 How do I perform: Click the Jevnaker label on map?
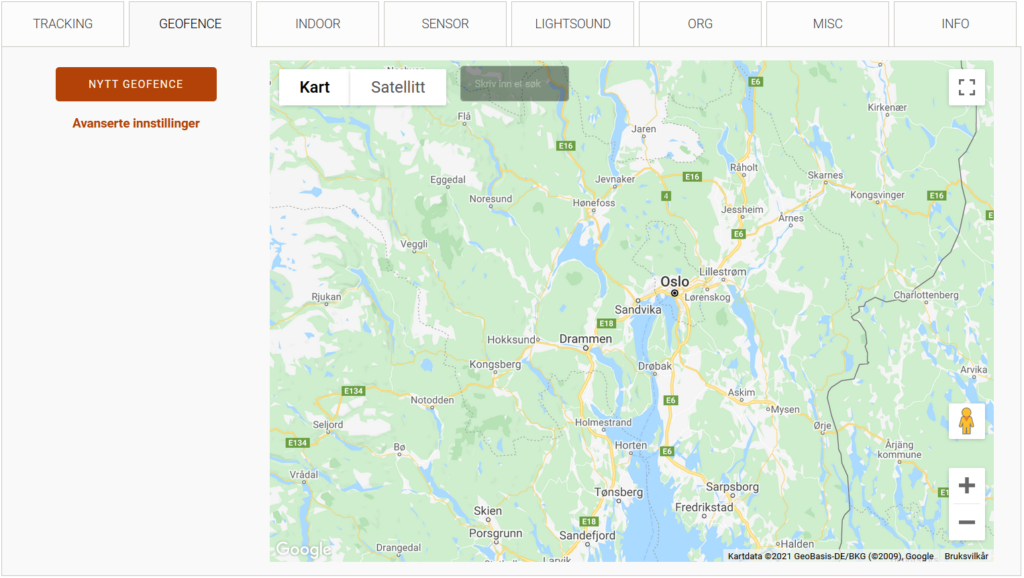click(x=615, y=179)
